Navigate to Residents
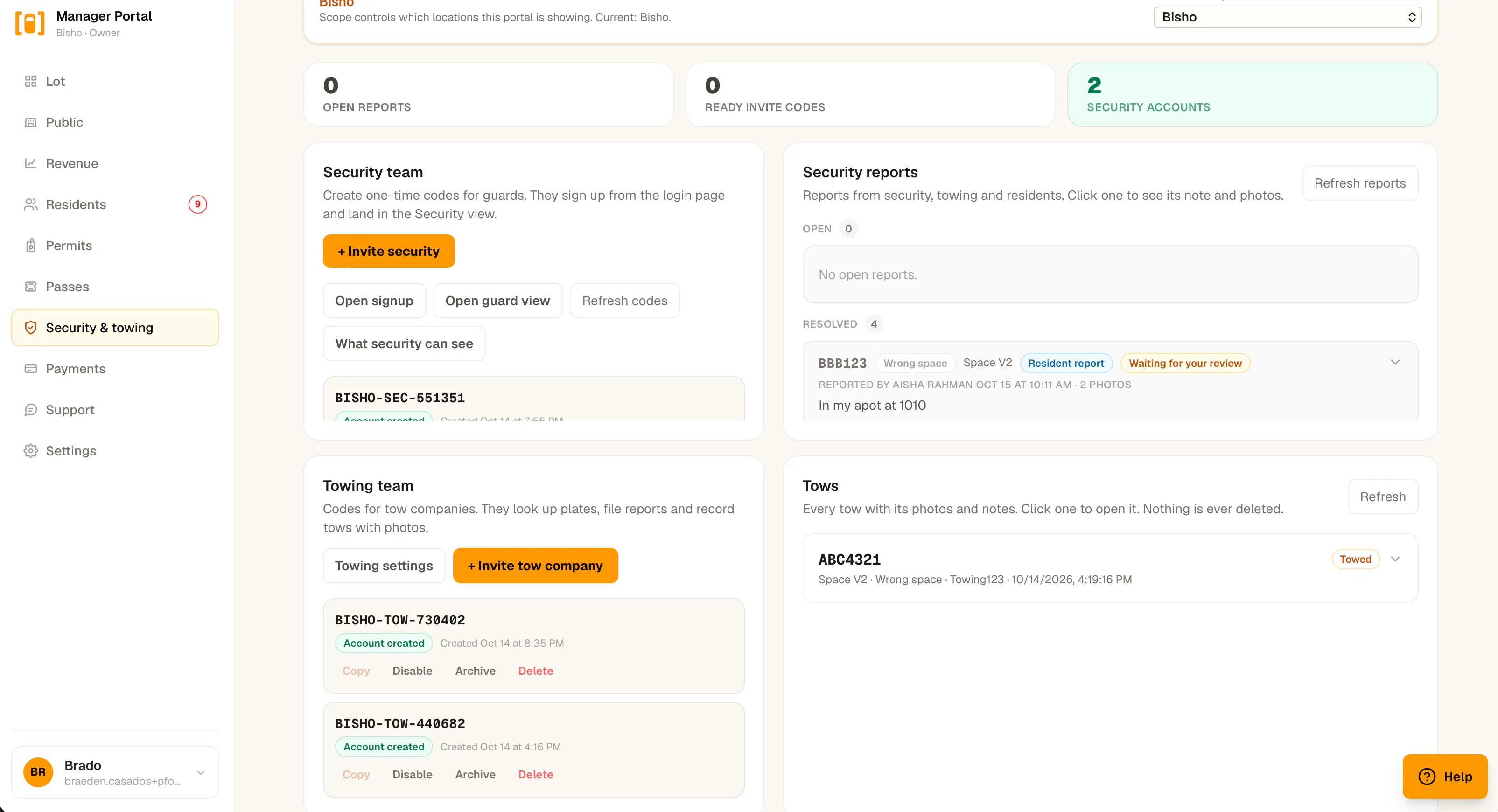This screenshot has height=812, width=1498. coord(115,205)
